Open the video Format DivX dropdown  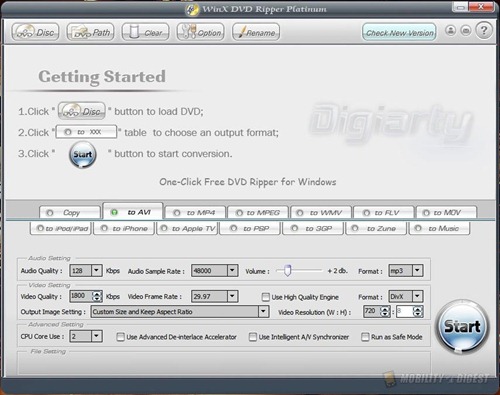point(417,296)
